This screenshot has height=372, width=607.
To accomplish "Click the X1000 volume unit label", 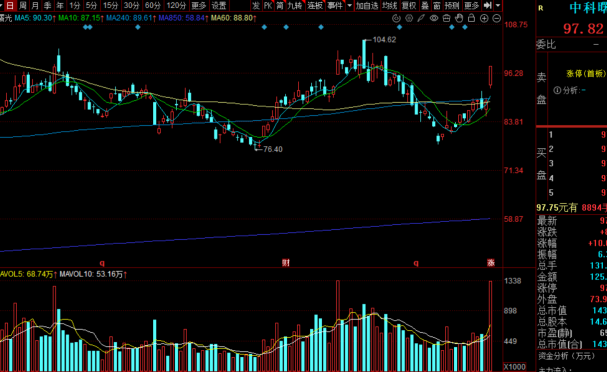I will click(514, 367).
